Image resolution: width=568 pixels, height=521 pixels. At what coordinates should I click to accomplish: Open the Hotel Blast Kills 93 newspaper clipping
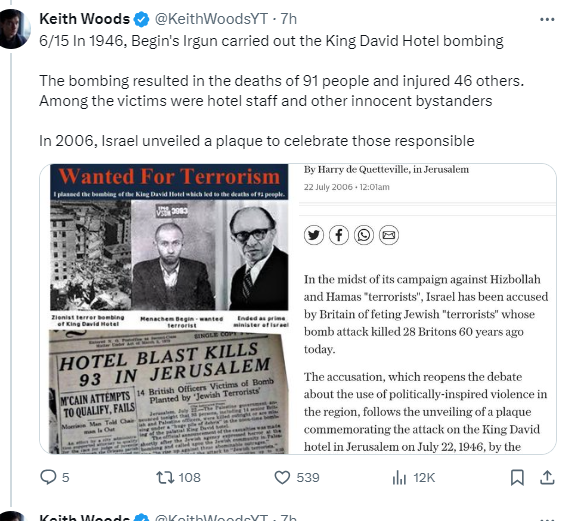[169, 392]
